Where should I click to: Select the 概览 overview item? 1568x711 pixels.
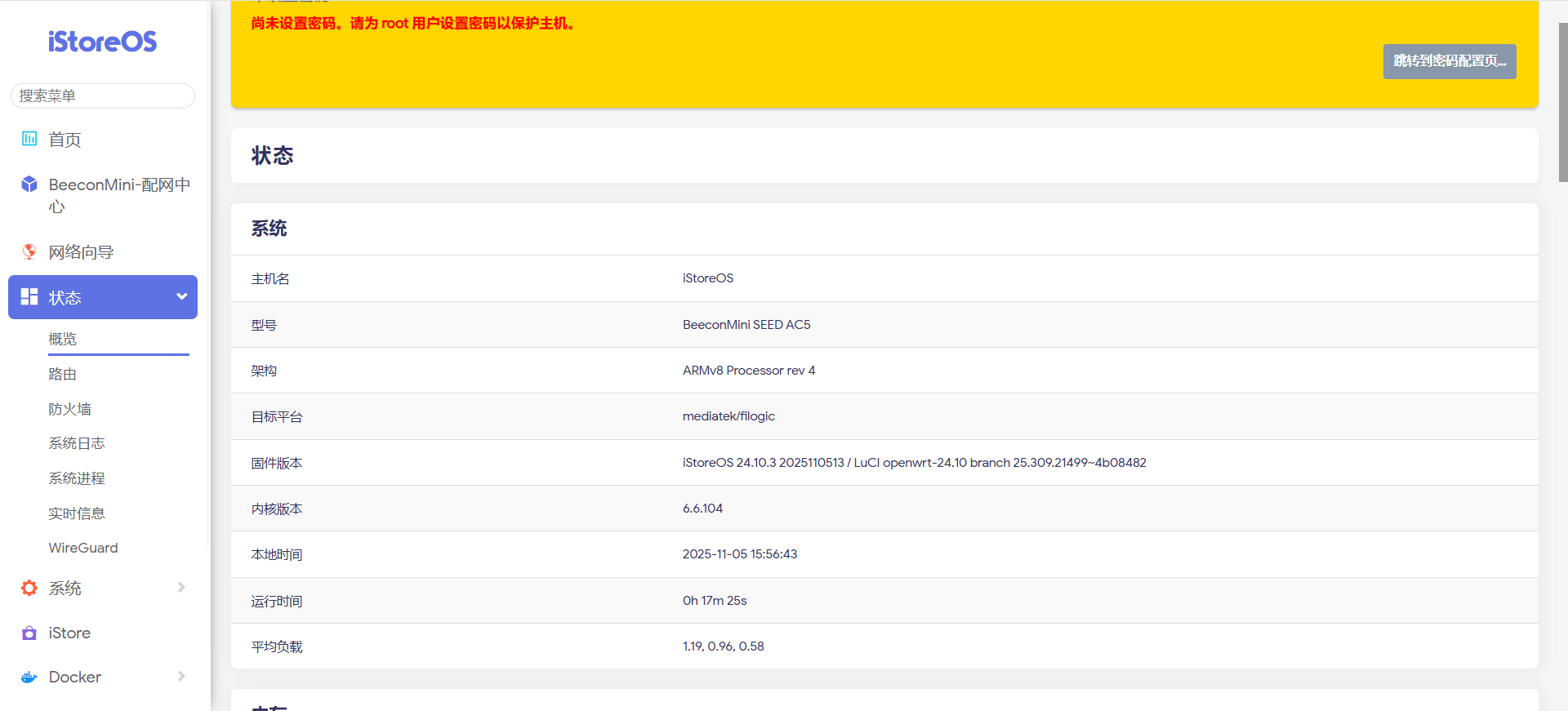pyautogui.click(x=63, y=339)
